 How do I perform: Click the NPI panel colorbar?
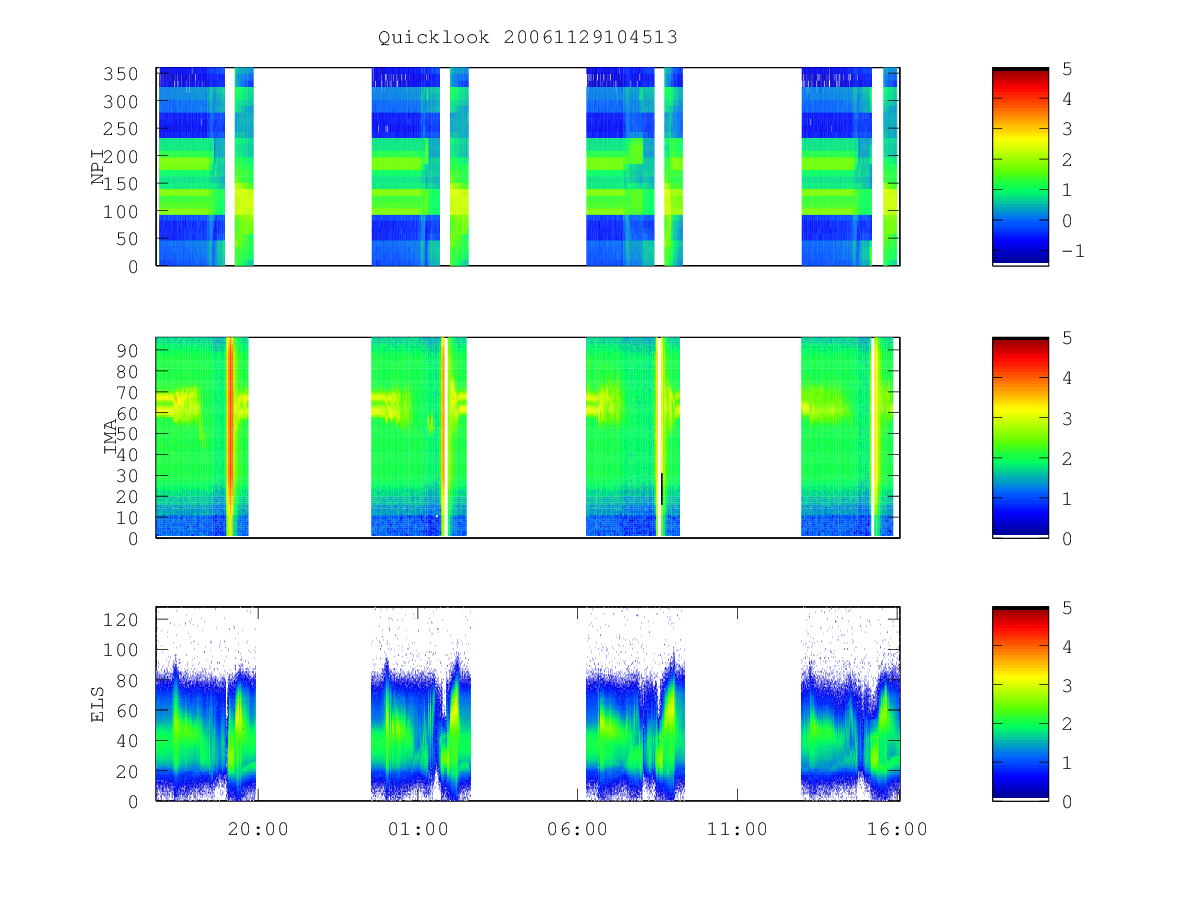pyautogui.click(x=1020, y=167)
